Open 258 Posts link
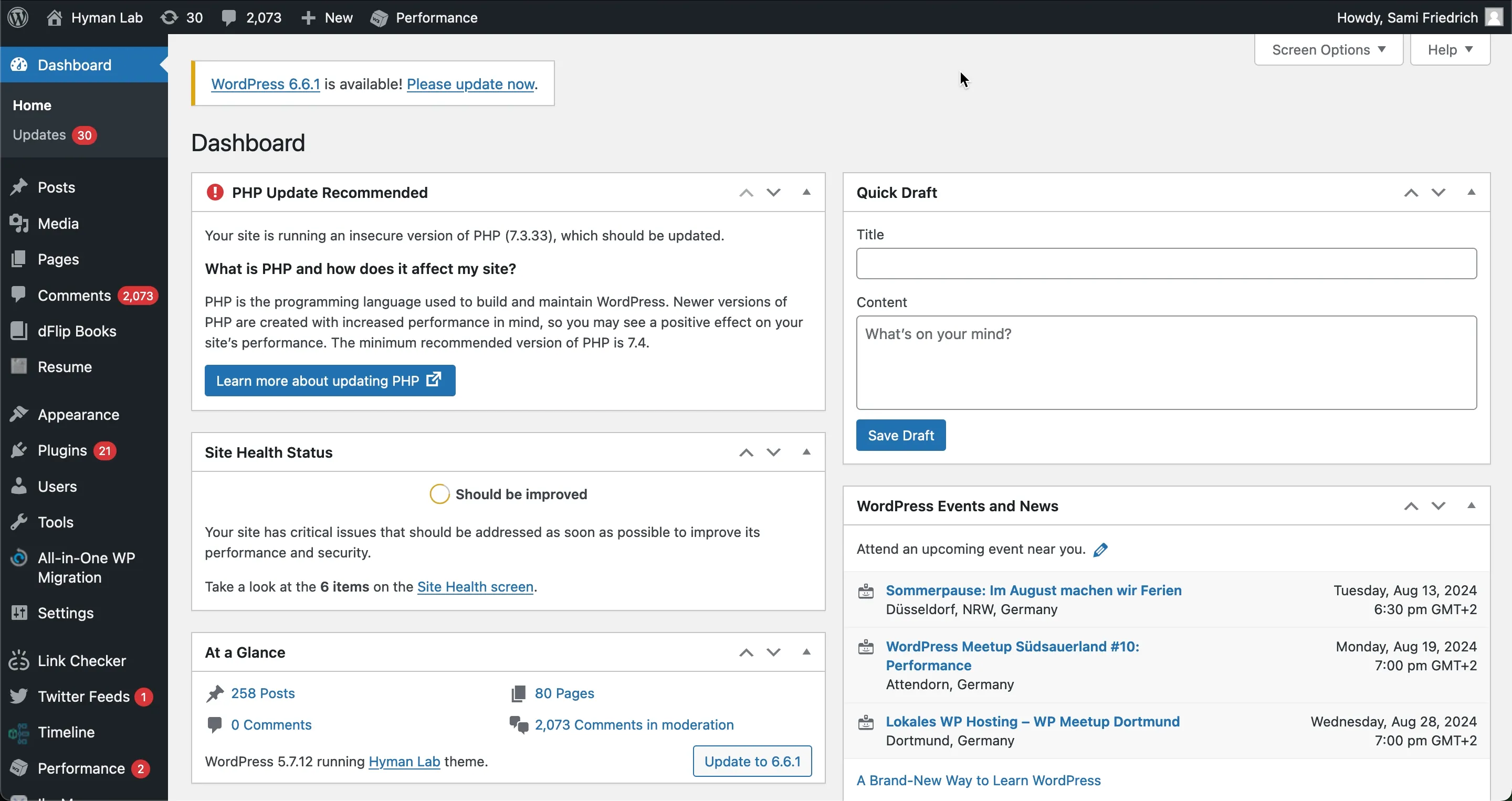 pos(262,693)
